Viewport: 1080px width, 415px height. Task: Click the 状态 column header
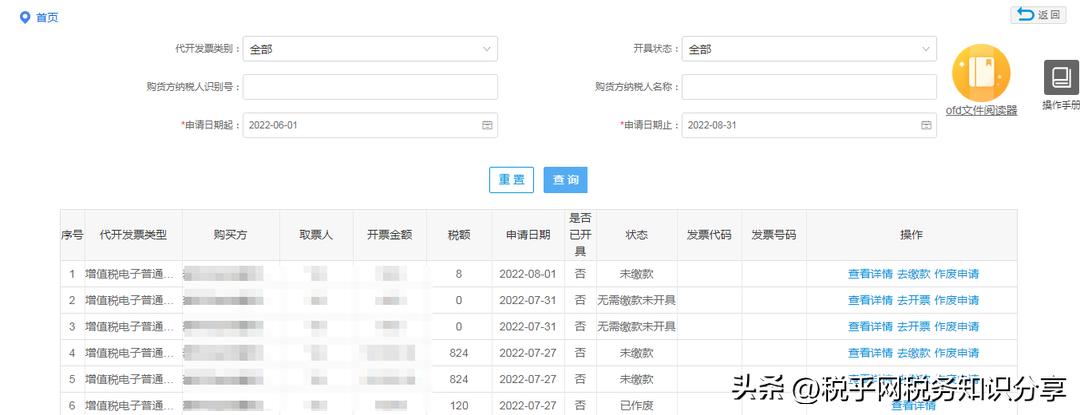pyautogui.click(x=636, y=235)
